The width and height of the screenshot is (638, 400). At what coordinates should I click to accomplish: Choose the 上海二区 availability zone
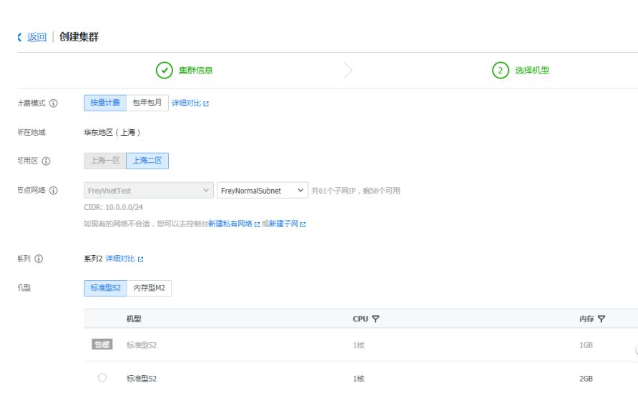147,161
